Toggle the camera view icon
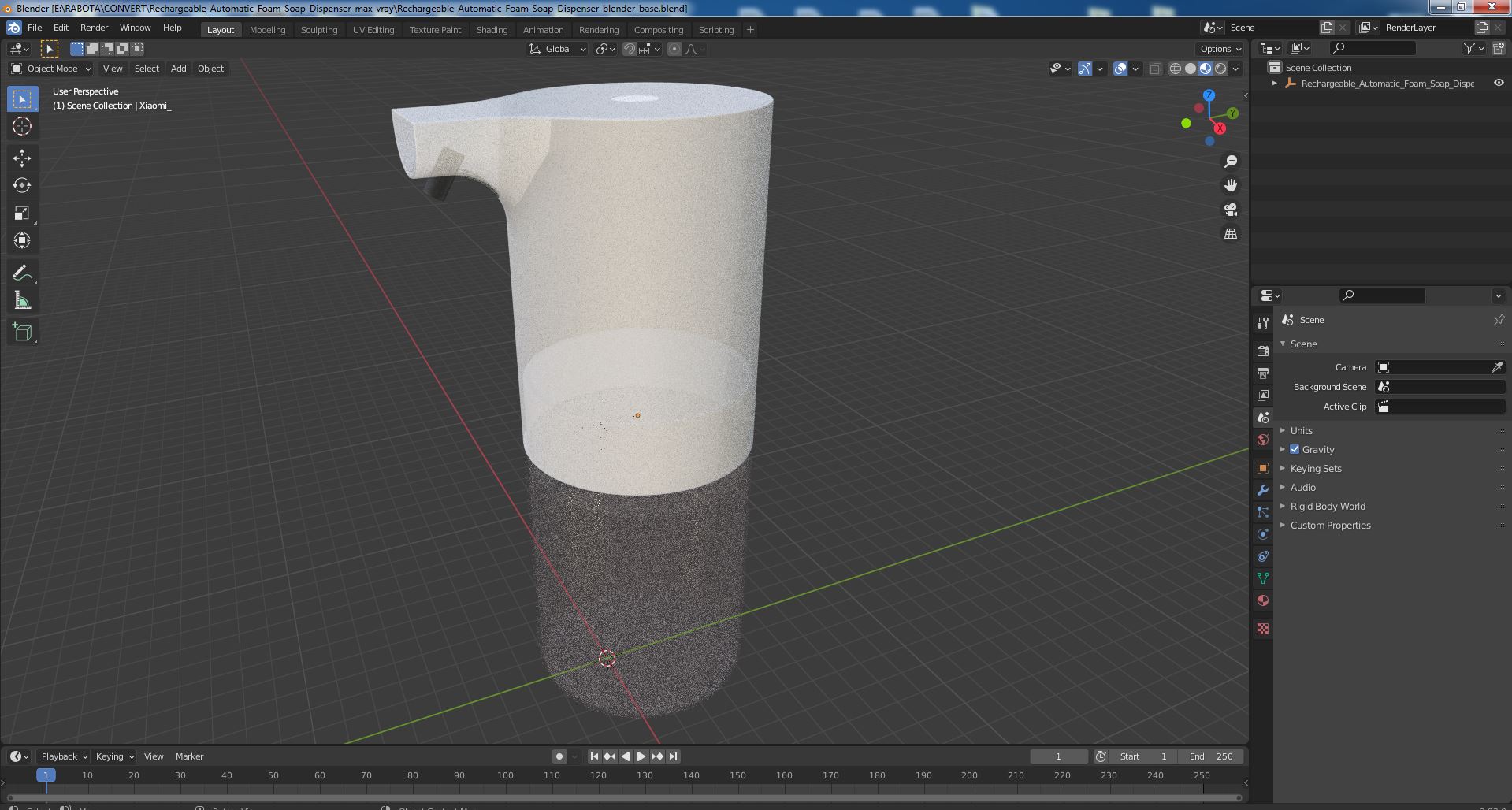The image size is (1512, 810). pyautogui.click(x=1230, y=210)
